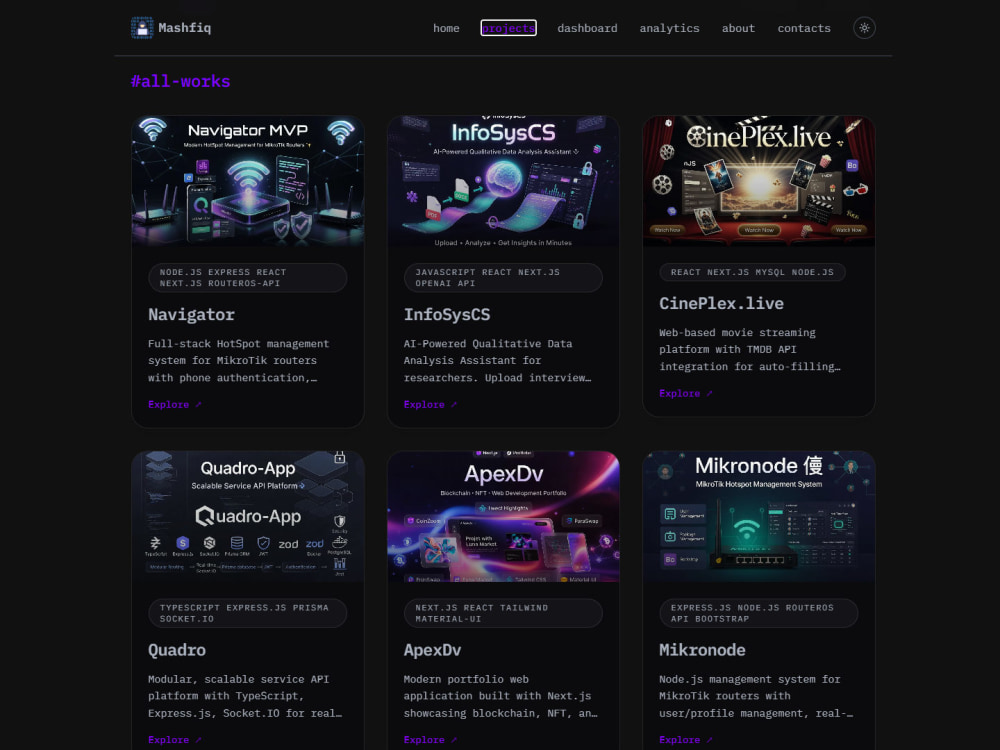Click Explore link under Mikronode
The height and width of the screenshot is (750, 1000).
(x=686, y=740)
